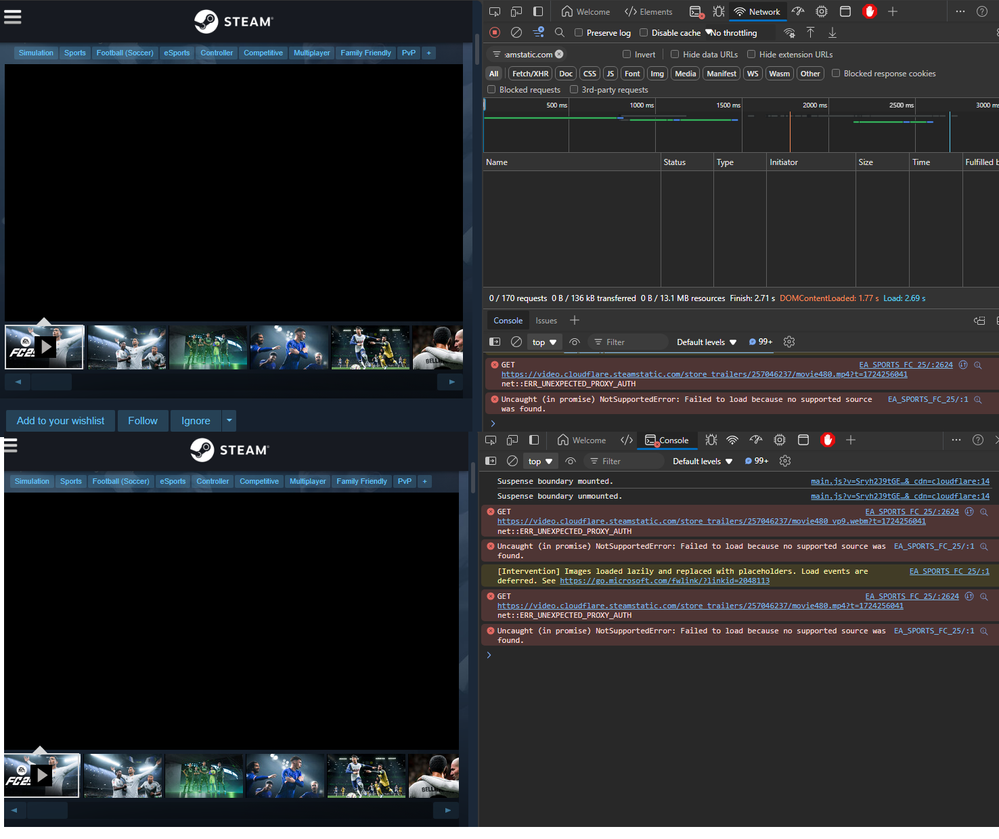Open hamburger menu in upper Steam page
The width and height of the screenshot is (999, 839).
point(13,17)
